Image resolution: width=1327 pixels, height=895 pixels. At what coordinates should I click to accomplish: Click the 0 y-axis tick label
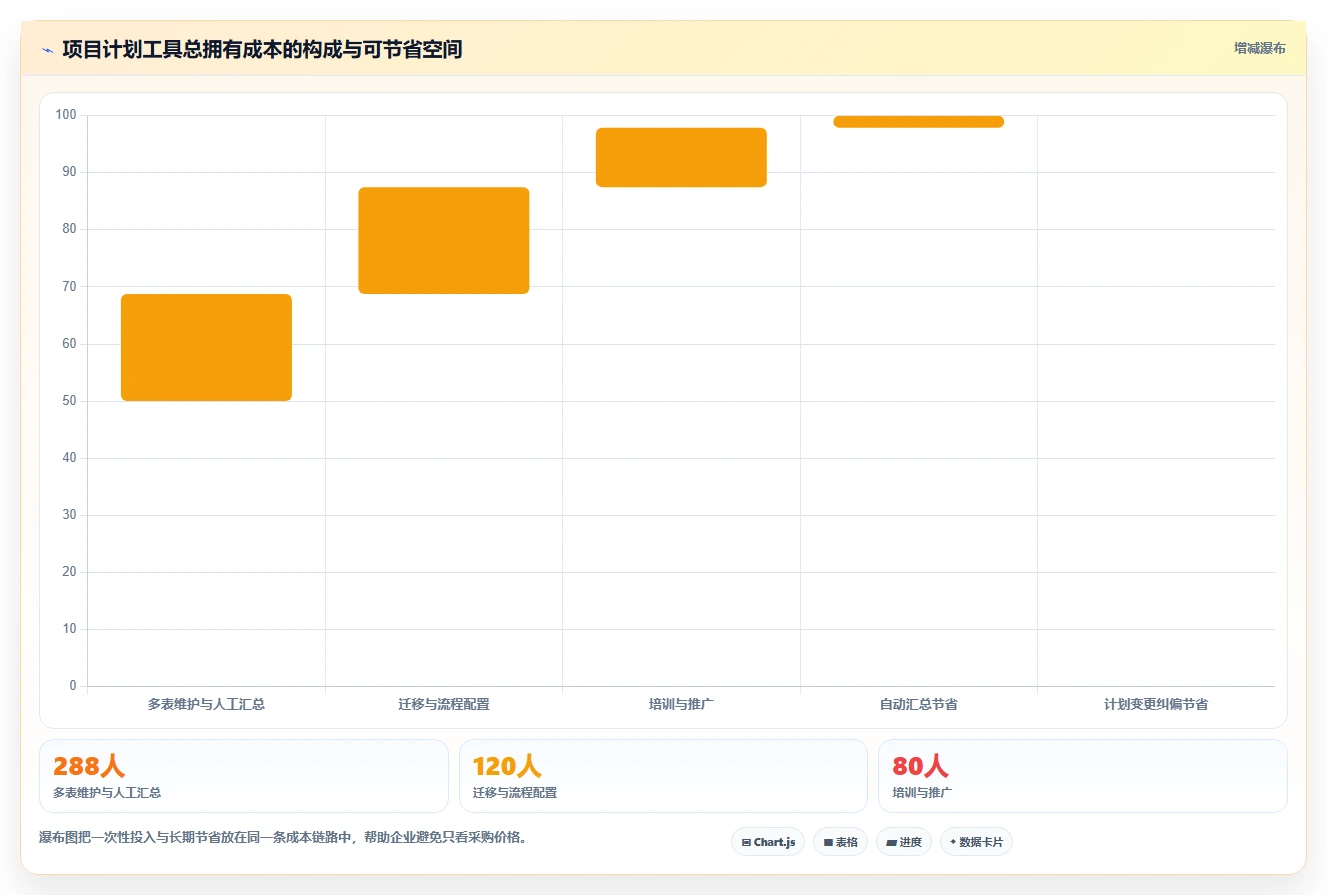73,686
